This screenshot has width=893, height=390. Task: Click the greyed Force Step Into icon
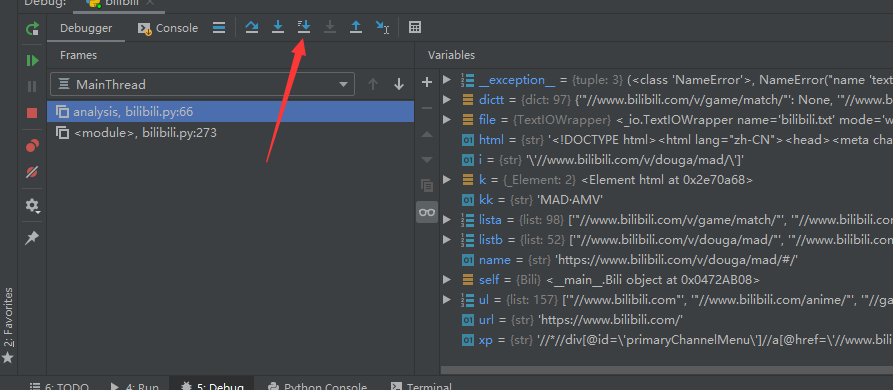click(330, 27)
